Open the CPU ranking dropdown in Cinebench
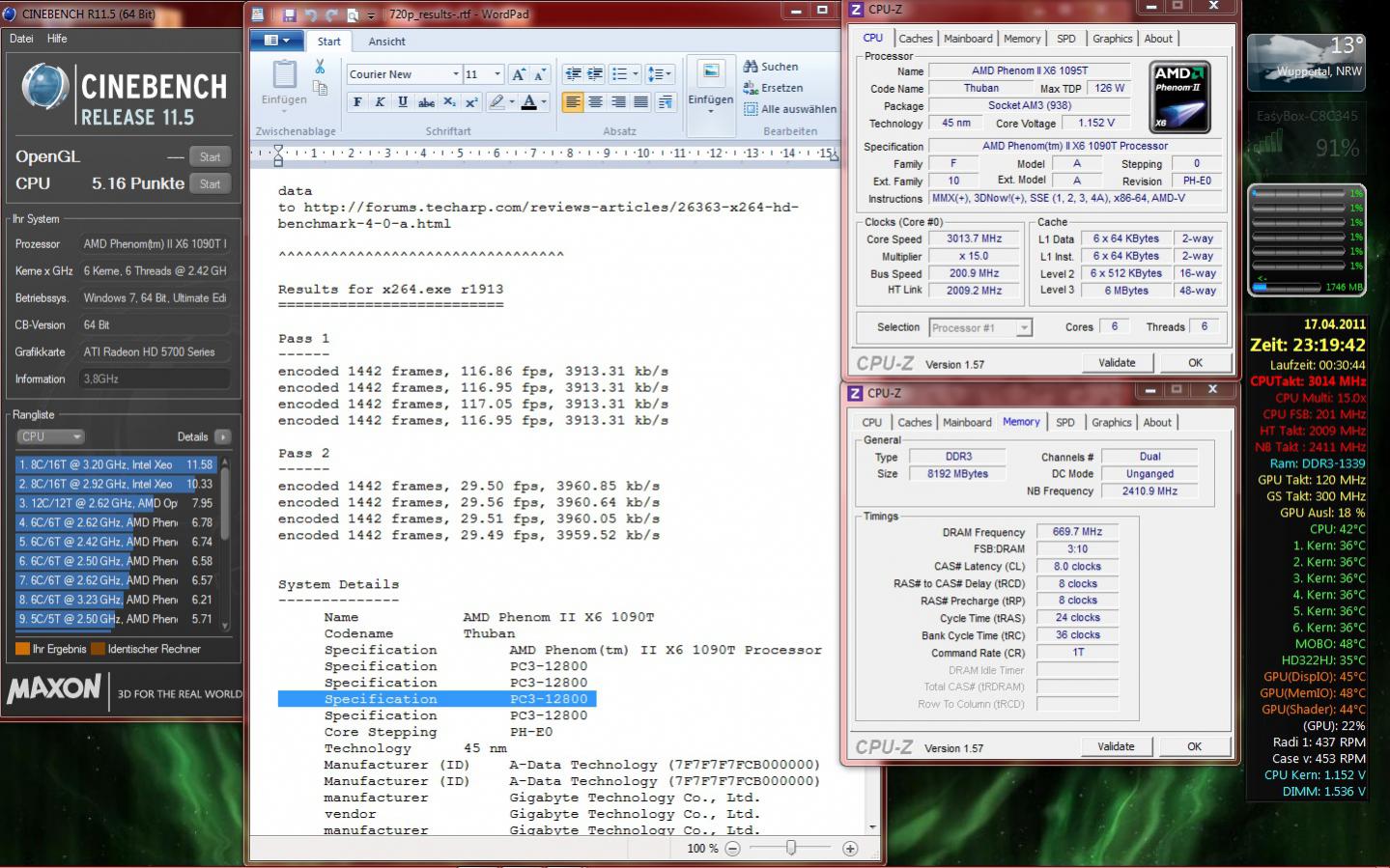The height and width of the screenshot is (868, 1390). click(51, 436)
